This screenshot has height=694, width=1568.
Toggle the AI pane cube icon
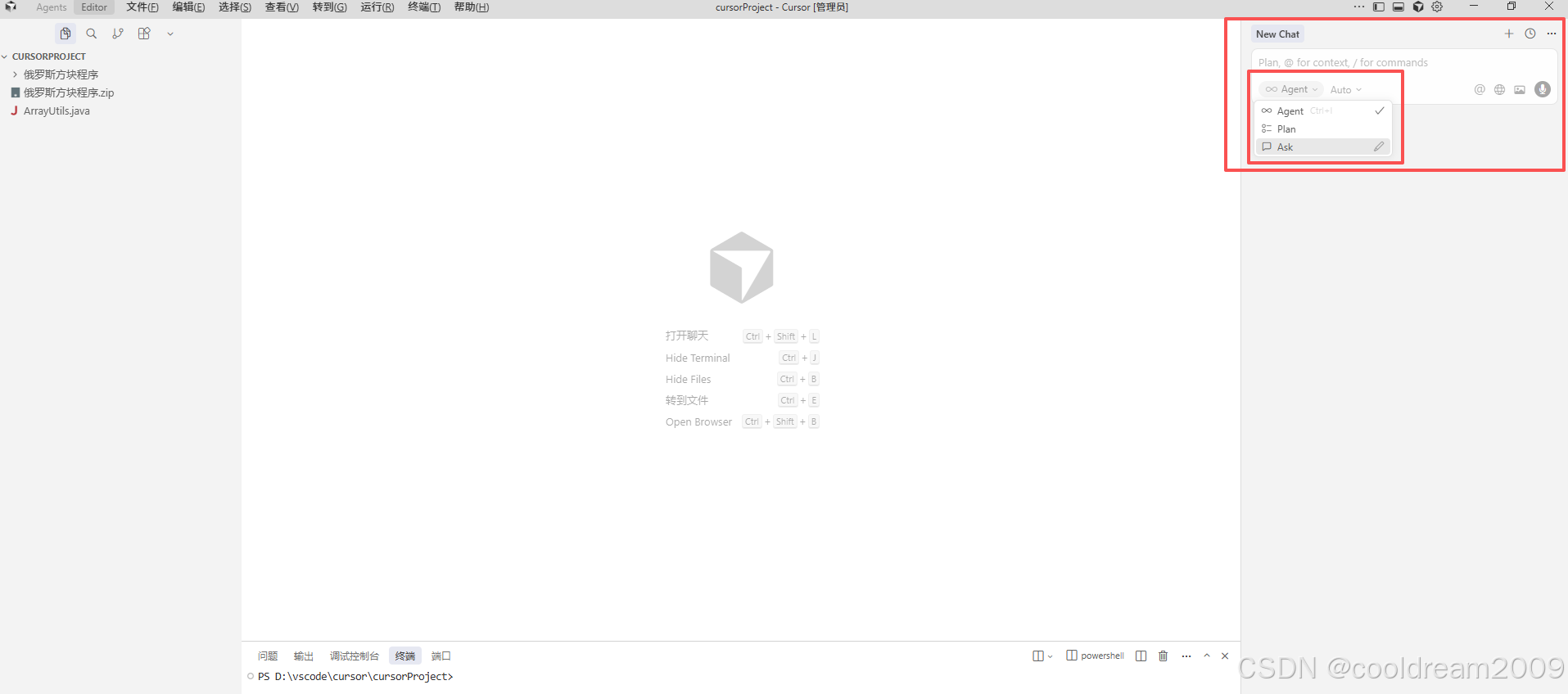(x=1418, y=7)
